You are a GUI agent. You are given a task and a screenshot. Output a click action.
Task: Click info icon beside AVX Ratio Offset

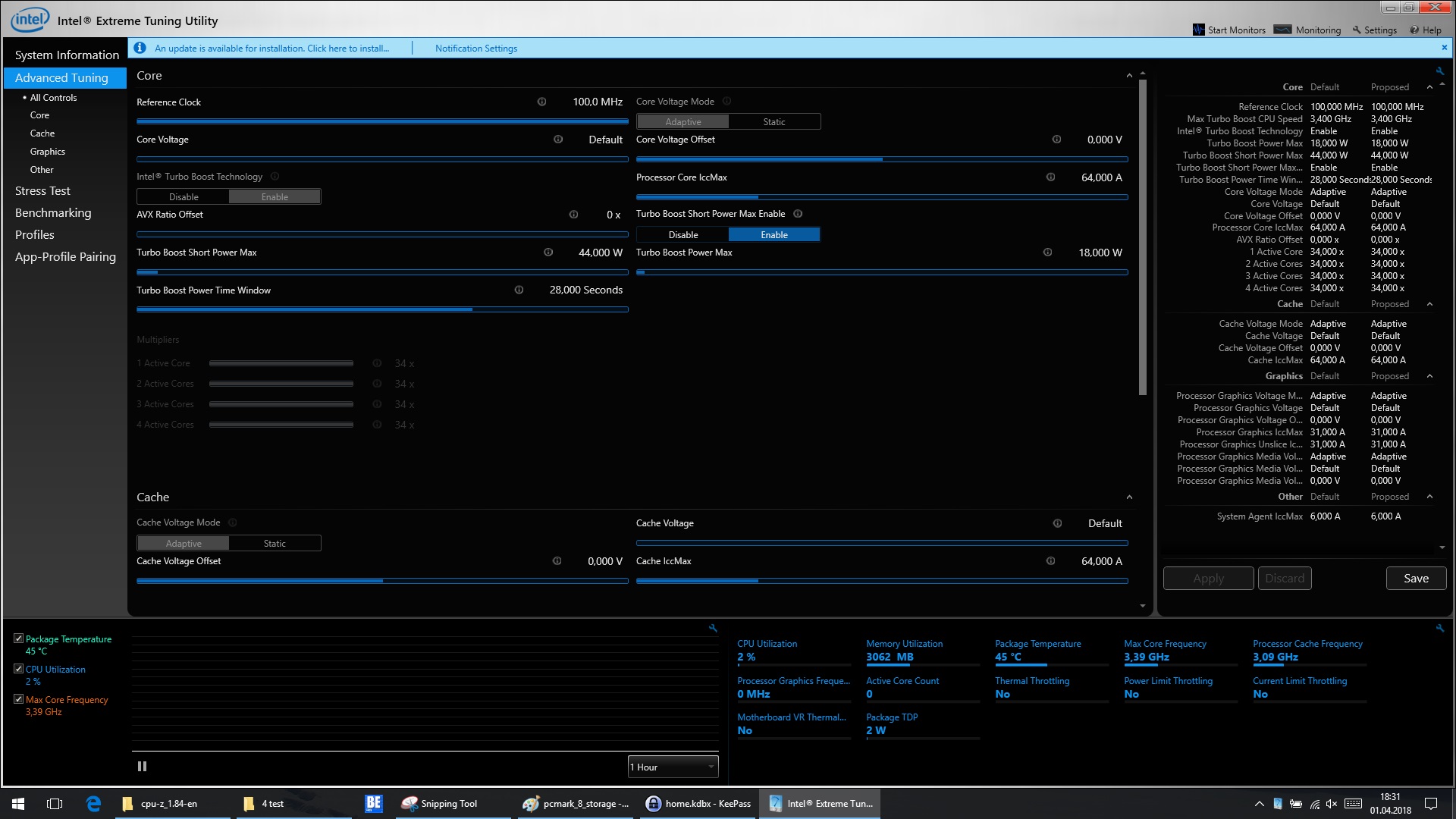click(x=573, y=215)
